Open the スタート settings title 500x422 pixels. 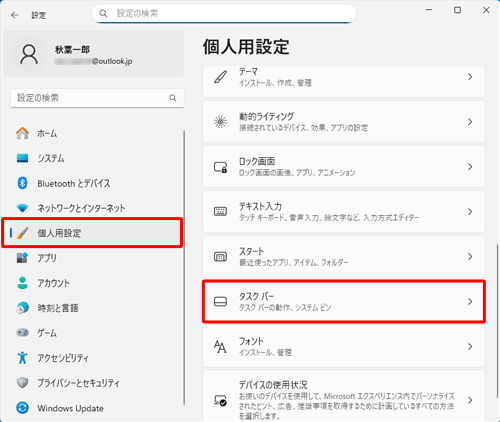[251, 251]
